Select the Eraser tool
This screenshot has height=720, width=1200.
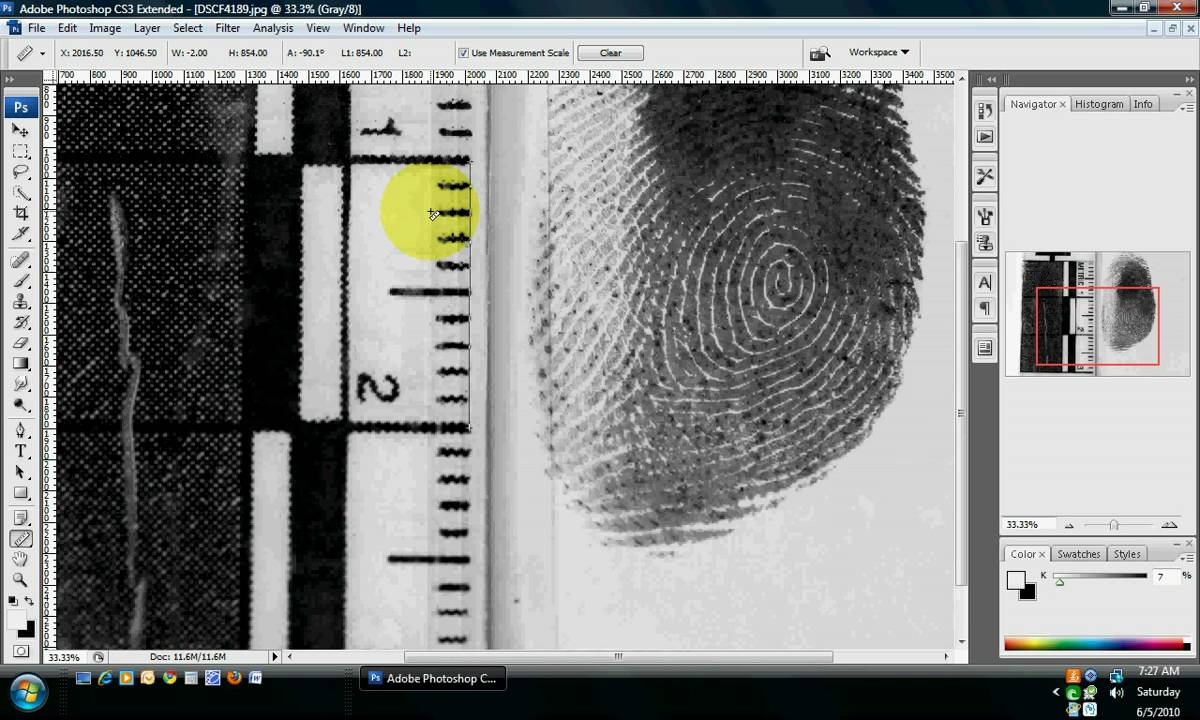(20, 343)
